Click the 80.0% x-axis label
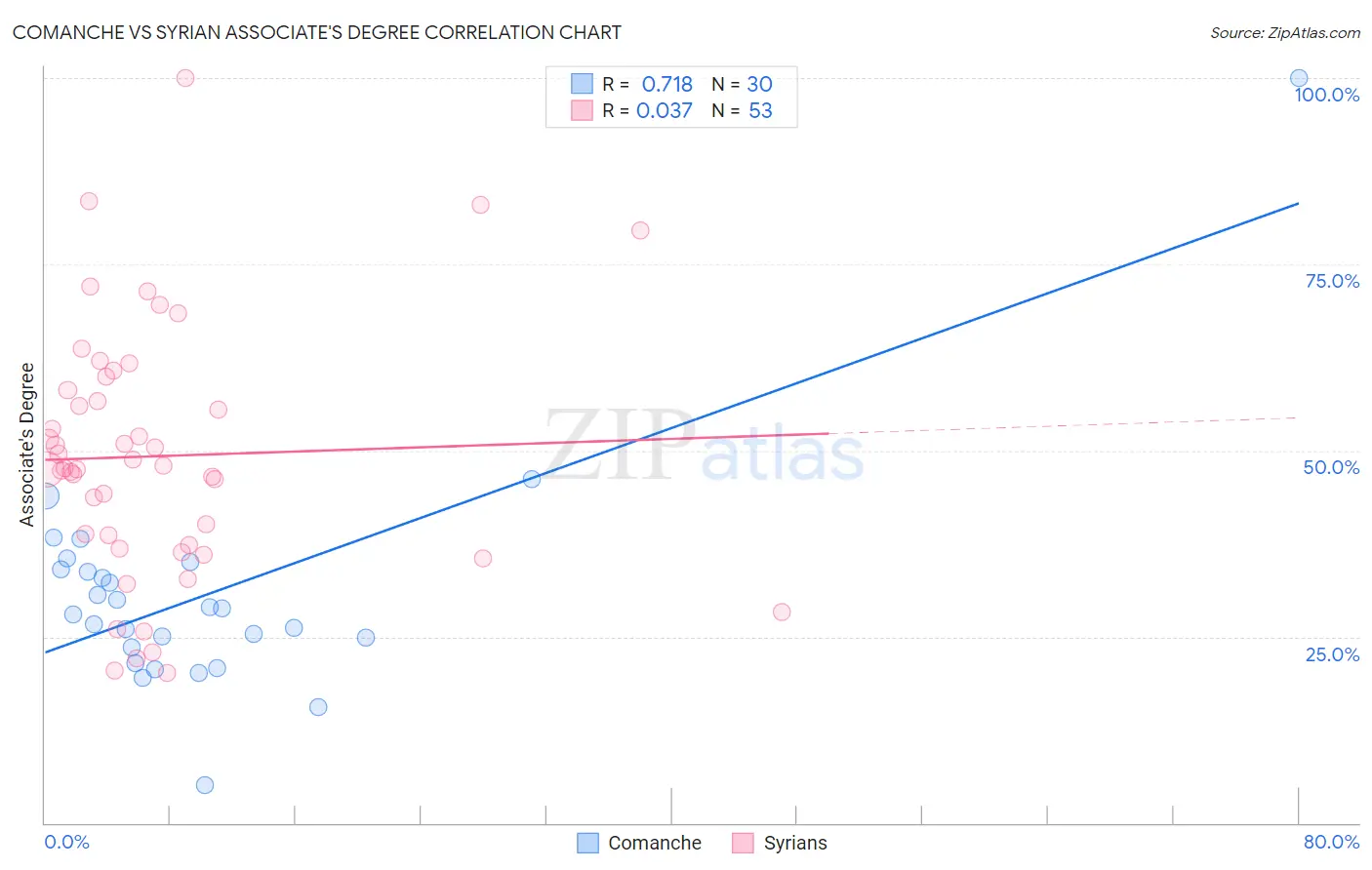Screen dimensions: 1372x870 (x=1331, y=842)
